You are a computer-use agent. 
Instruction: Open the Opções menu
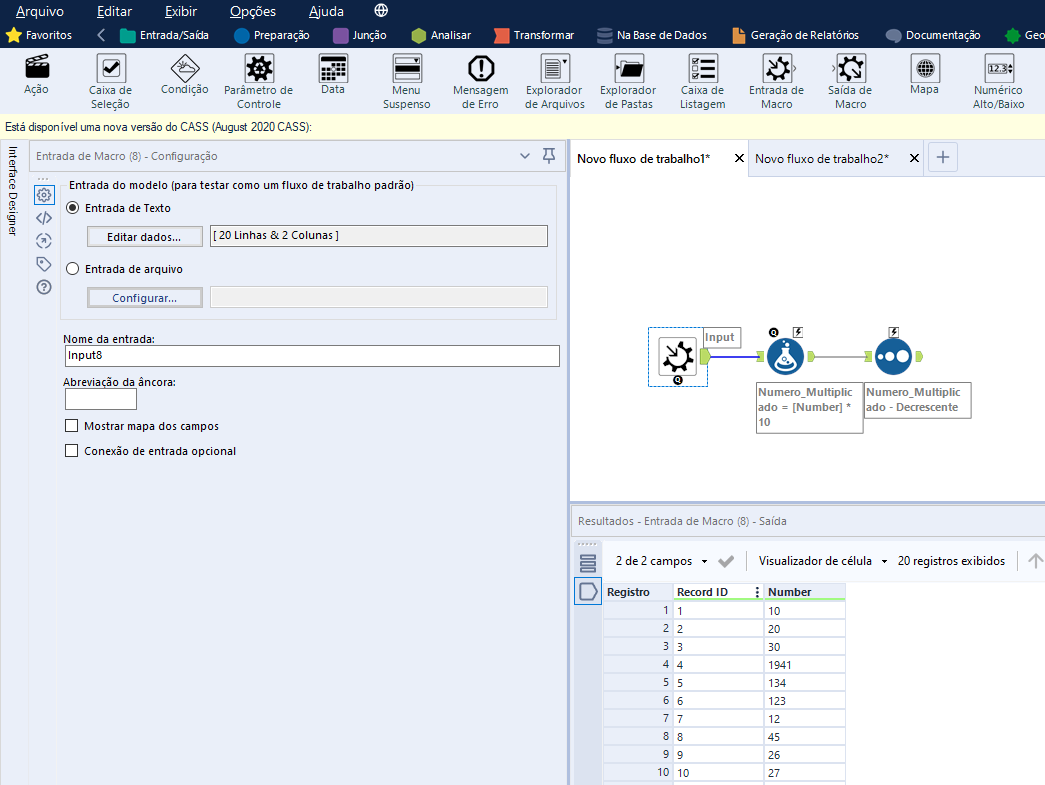click(252, 12)
